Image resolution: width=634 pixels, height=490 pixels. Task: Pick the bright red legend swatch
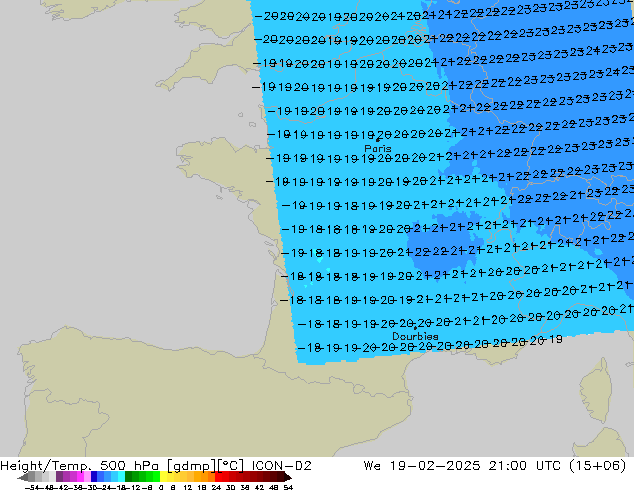click(218, 476)
